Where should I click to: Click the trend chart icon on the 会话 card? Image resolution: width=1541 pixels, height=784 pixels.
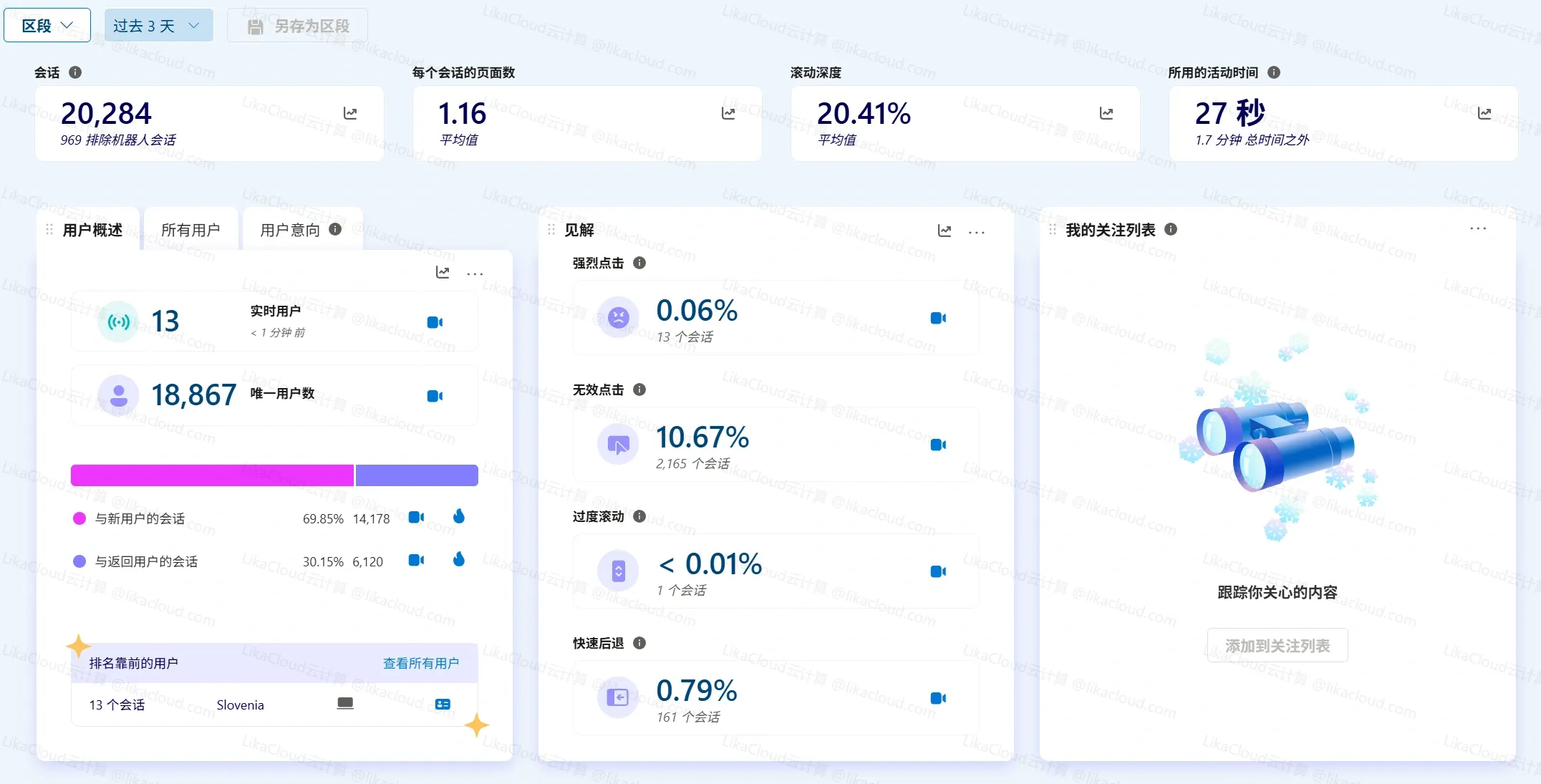[x=350, y=113]
